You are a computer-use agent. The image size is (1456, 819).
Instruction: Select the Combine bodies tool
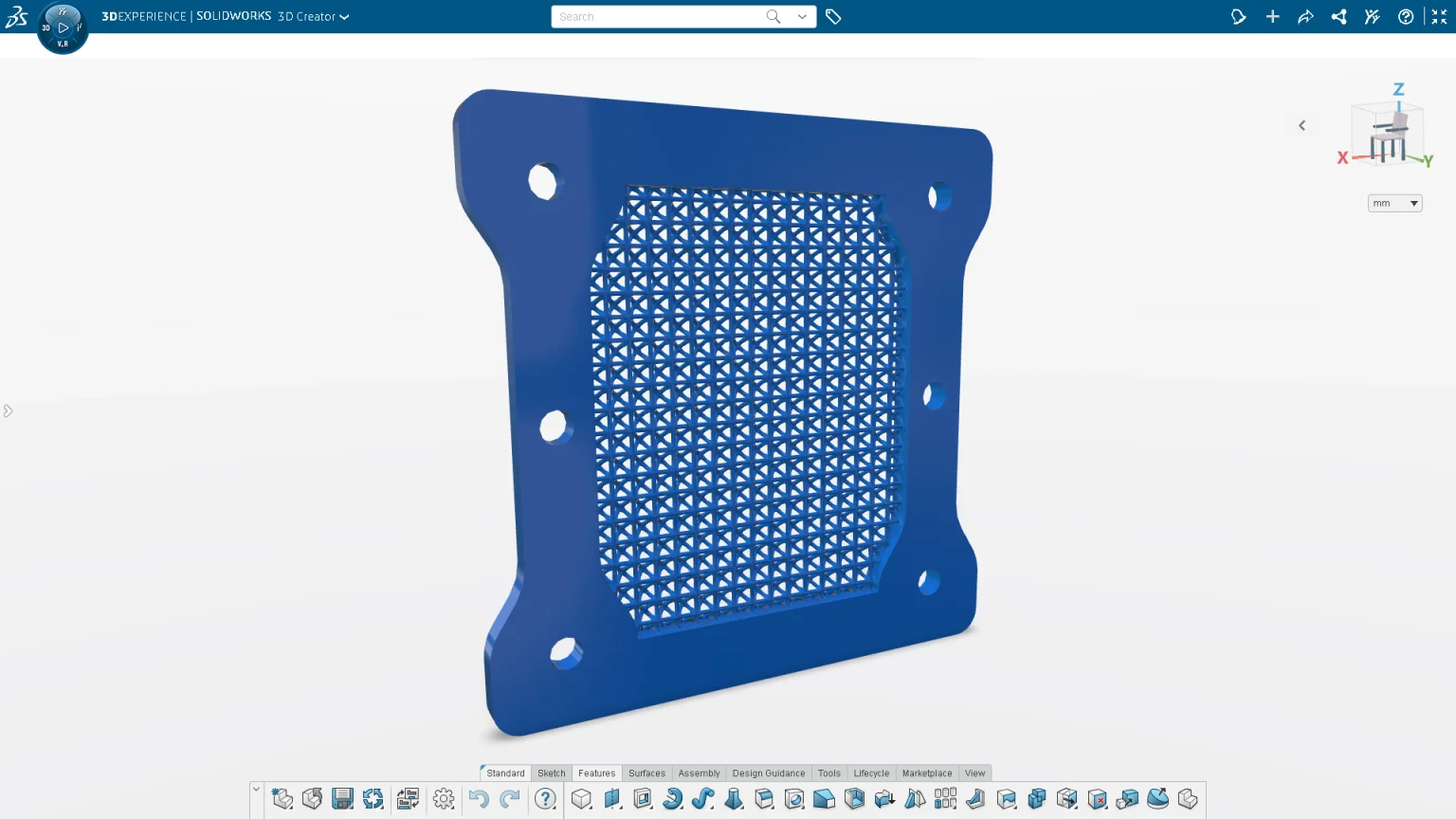(1037, 799)
